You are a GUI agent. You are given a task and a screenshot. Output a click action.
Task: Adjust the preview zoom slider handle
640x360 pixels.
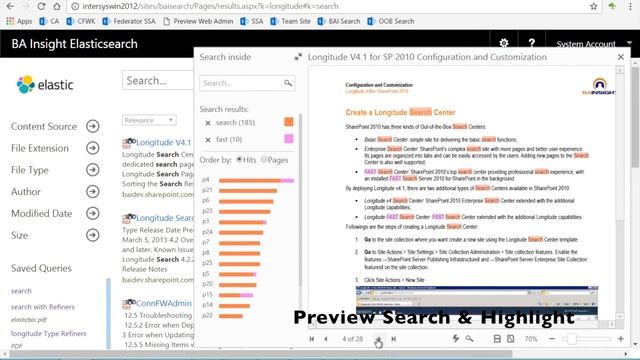pyautogui.click(x=572, y=339)
